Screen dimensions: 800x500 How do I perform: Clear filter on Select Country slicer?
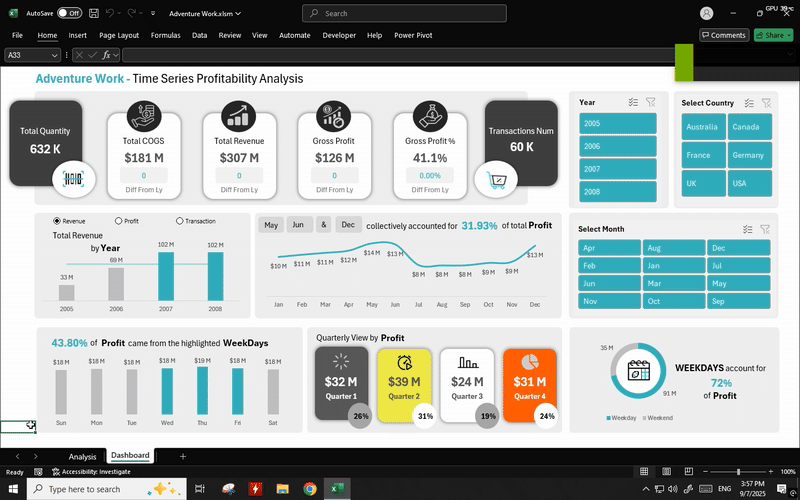[x=766, y=103]
